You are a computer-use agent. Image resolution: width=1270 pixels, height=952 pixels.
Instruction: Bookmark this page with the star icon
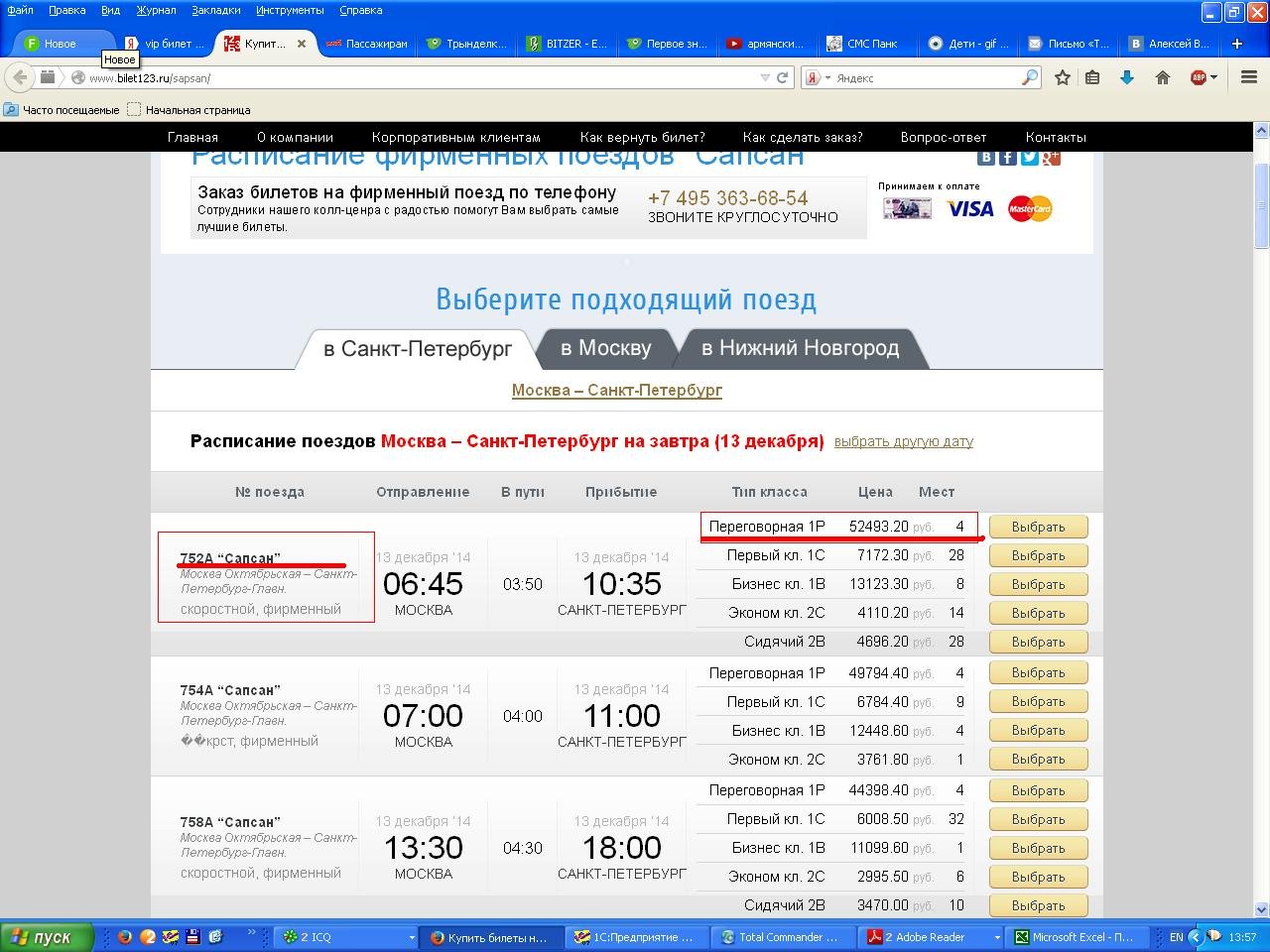tap(1062, 77)
